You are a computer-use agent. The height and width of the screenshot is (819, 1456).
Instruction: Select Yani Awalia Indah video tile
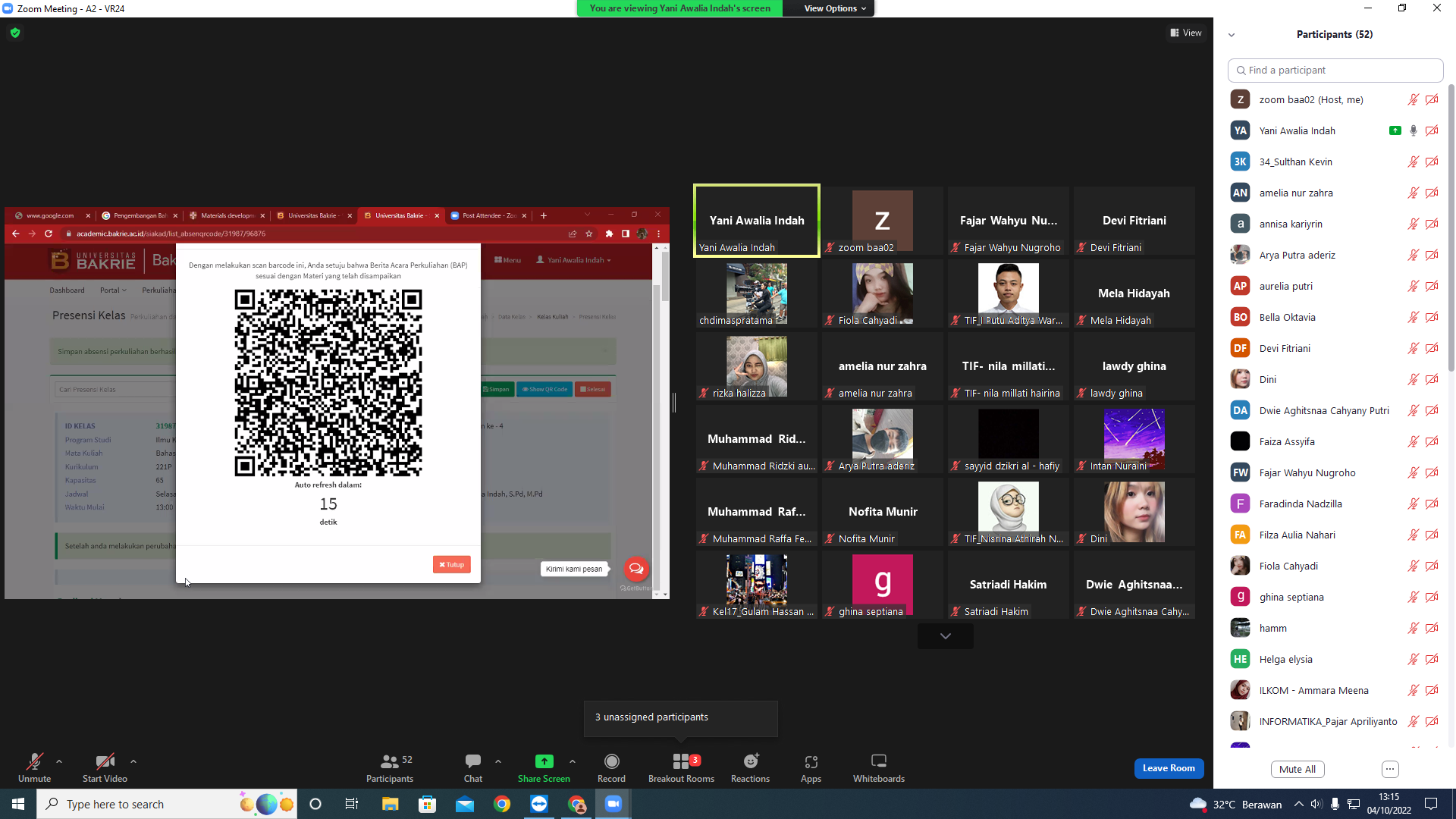(756, 221)
